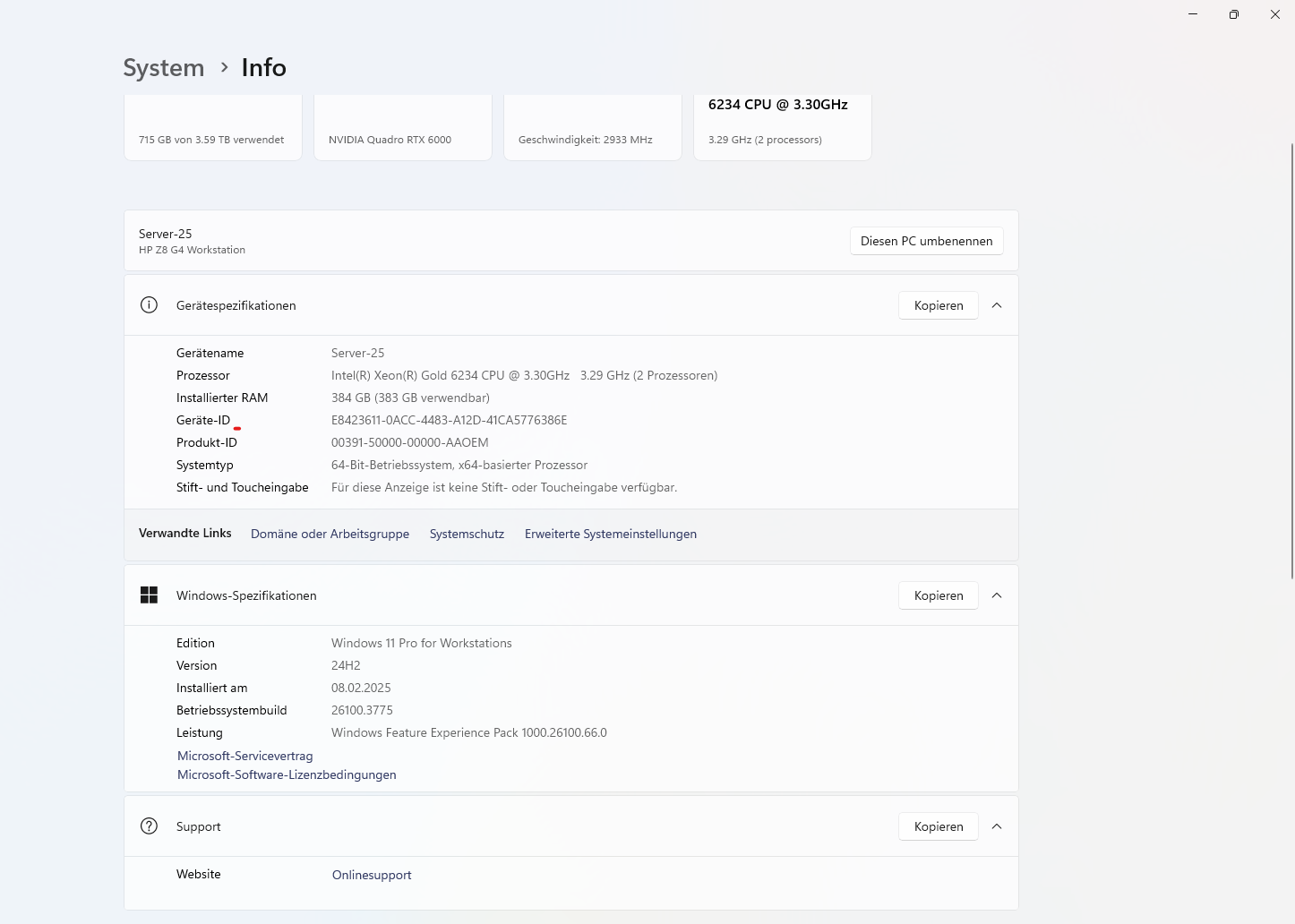Click the breadcrumb chevron between System and Info
The height and width of the screenshot is (924, 1295).
(224, 67)
